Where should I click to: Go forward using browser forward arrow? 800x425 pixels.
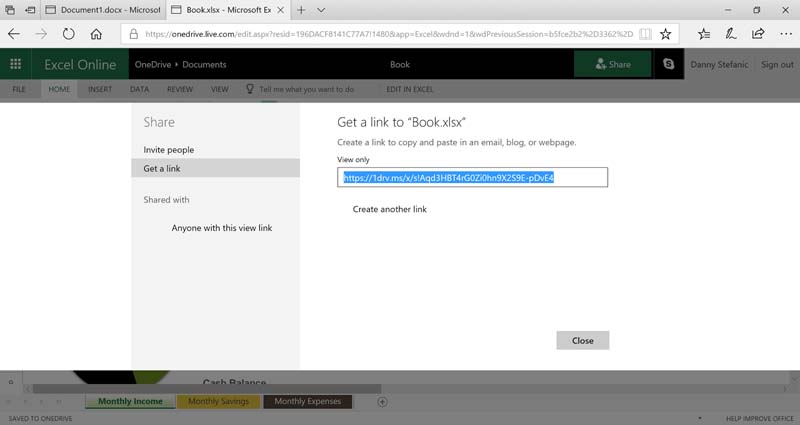tap(41, 34)
